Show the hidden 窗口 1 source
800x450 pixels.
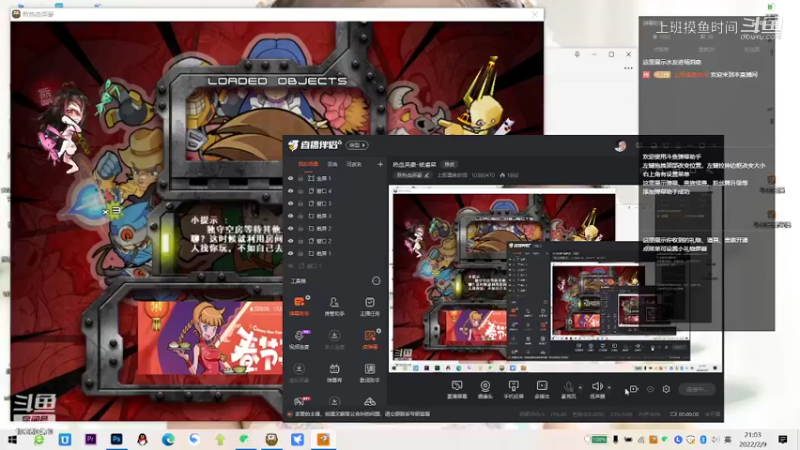click(x=291, y=266)
